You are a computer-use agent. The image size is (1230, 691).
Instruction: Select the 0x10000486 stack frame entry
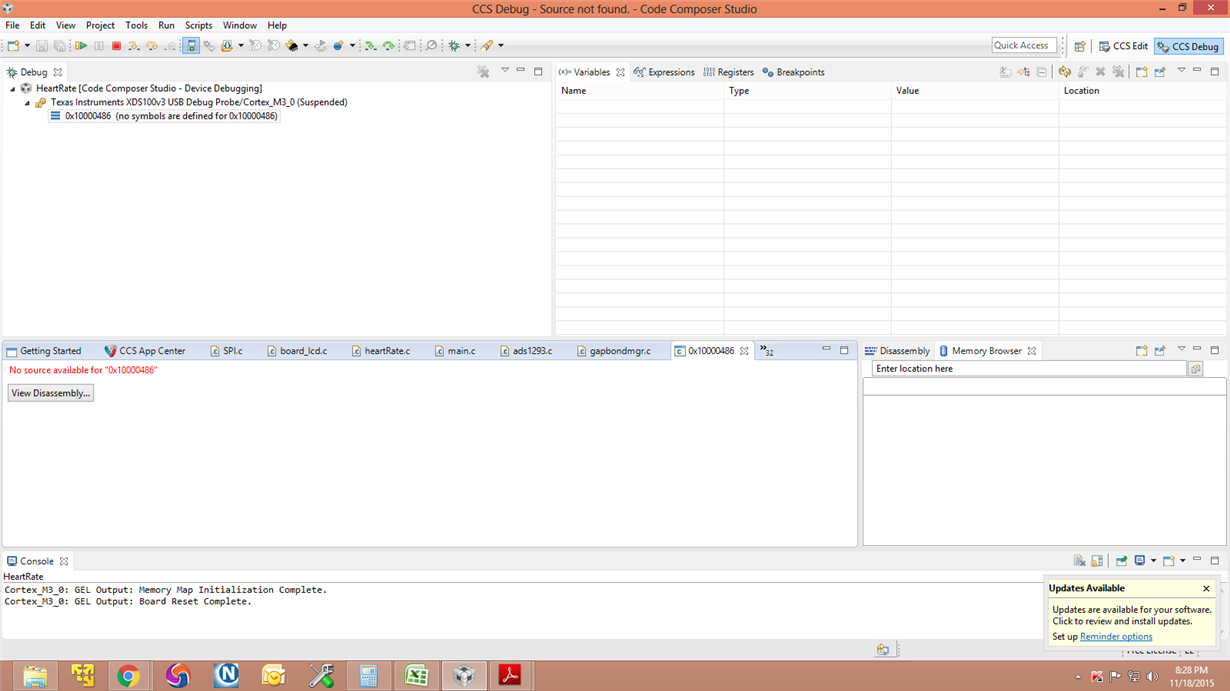click(x=164, y=116)
